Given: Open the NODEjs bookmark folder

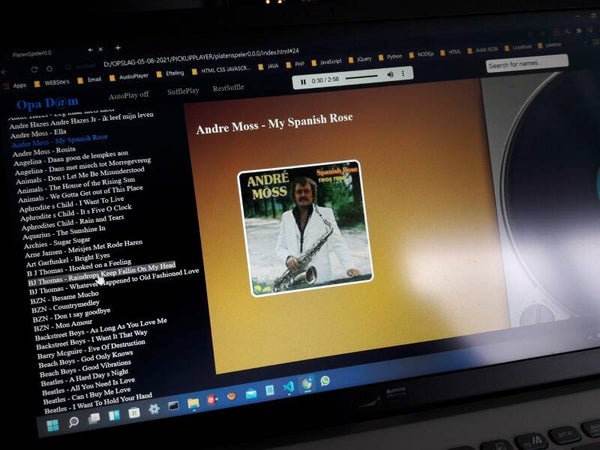Looking at the screenshot, I should [421, 54].
